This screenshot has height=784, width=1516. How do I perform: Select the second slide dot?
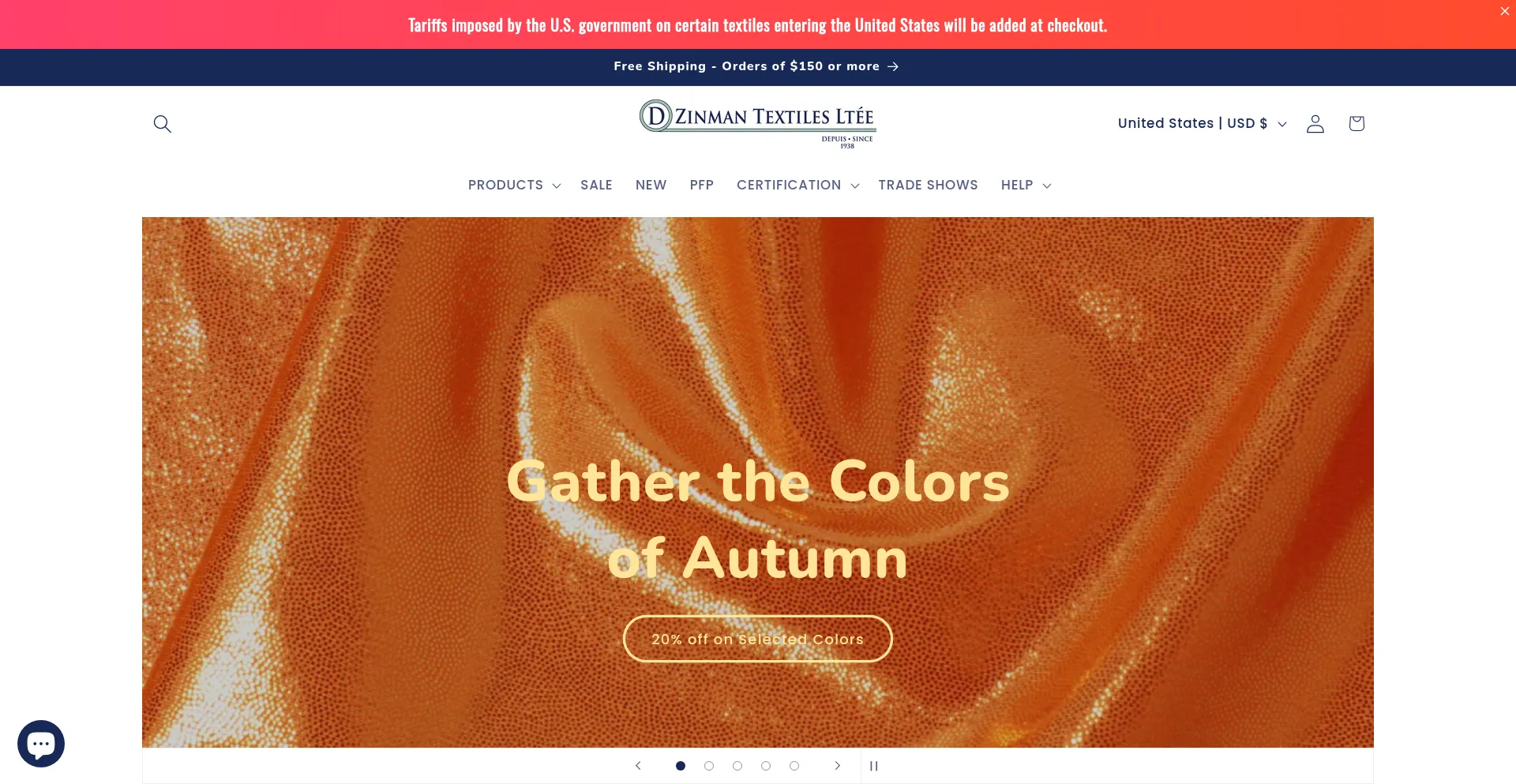tap(709, 766)
